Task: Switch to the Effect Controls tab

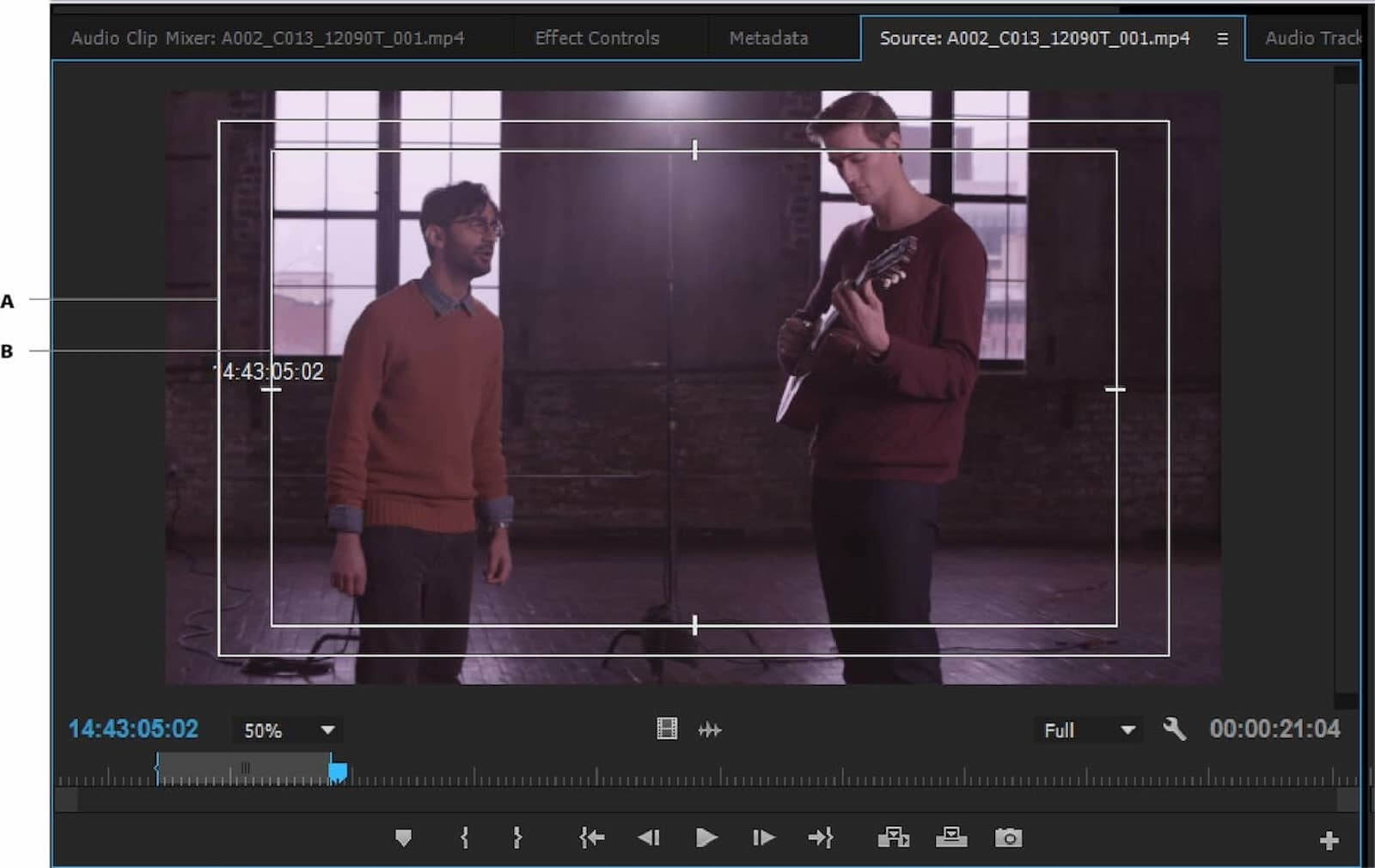Action: [x=596, y=38]
